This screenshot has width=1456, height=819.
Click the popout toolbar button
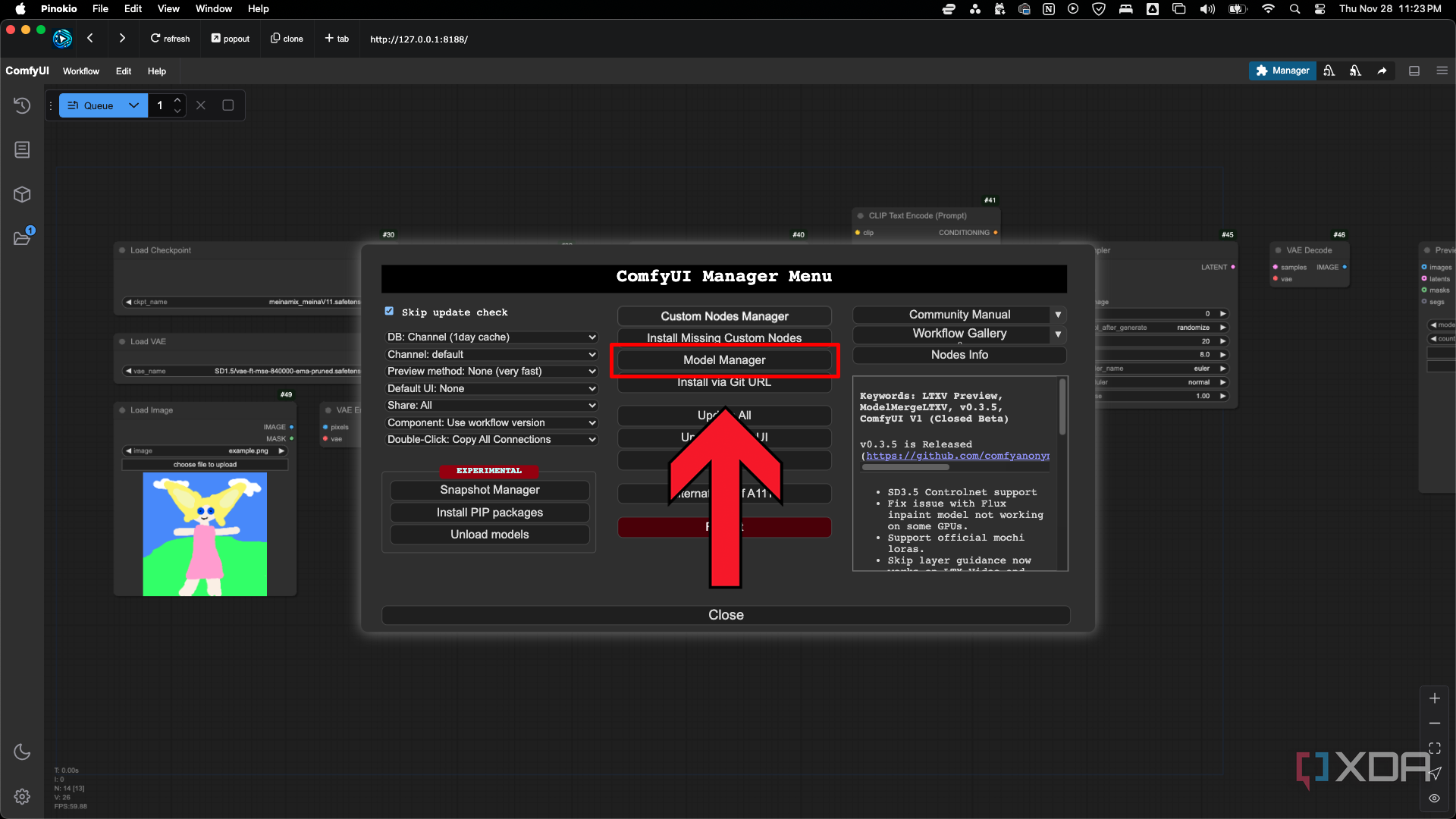tap(231, 39)
